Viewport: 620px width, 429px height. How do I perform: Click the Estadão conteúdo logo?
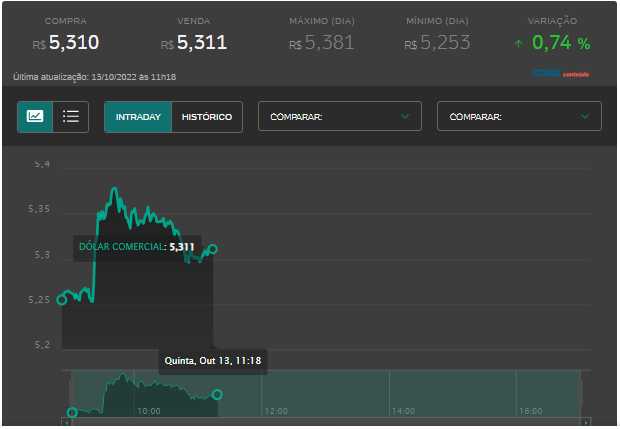click(x=561, y=73)
